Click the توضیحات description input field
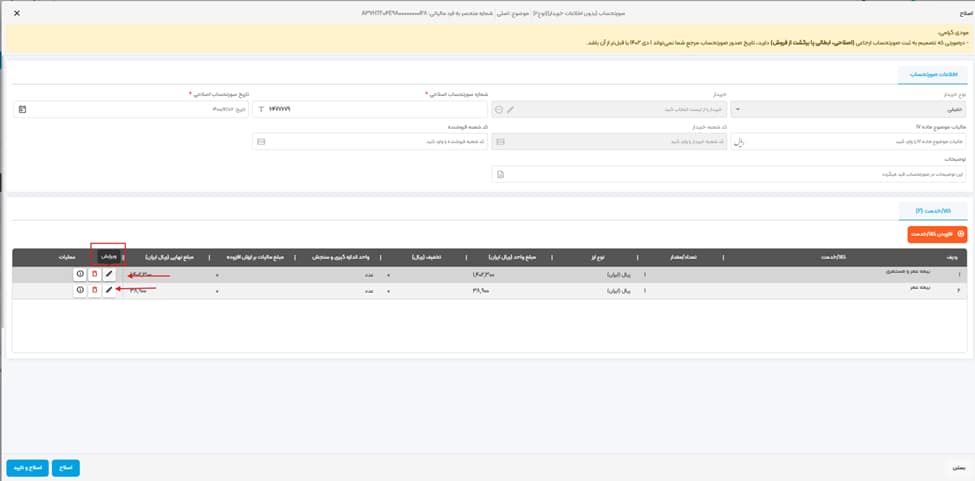975x481 pixels. pos(730,174)
